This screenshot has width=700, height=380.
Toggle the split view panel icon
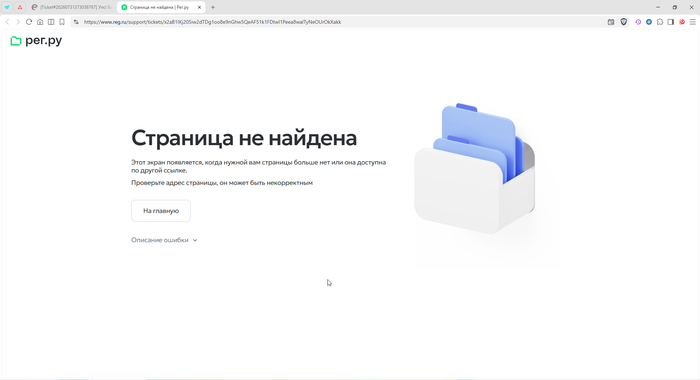coord(51,22)
